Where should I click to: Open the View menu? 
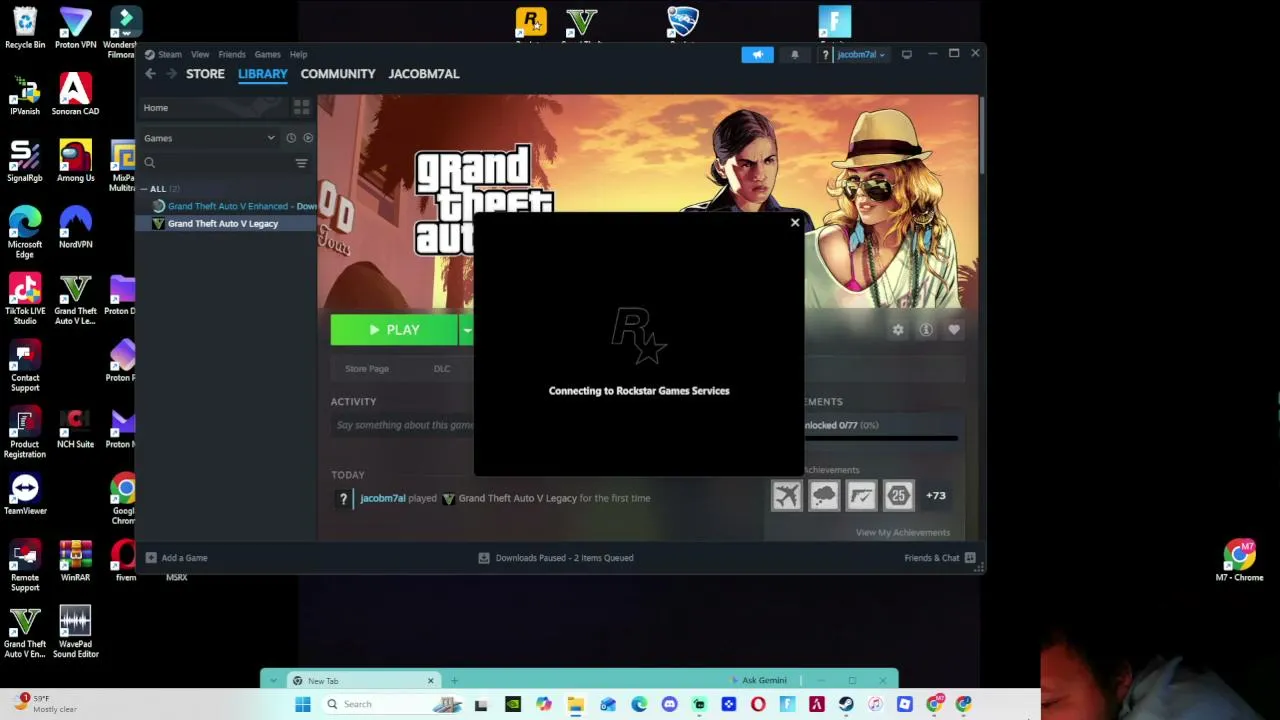(x=200, y=54)
